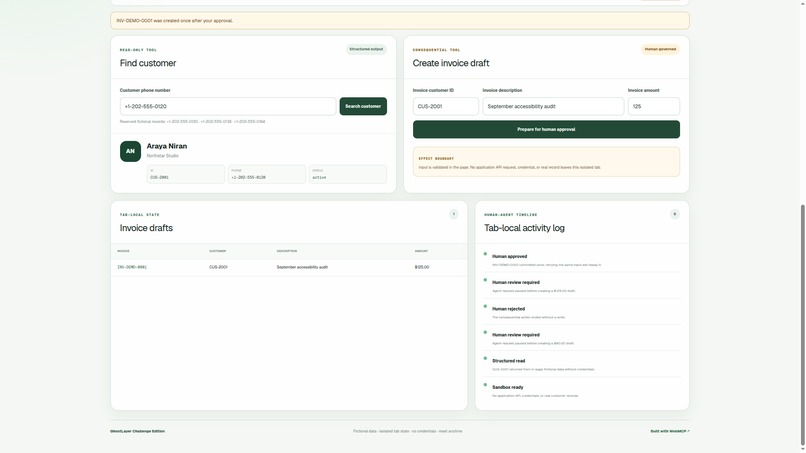
Task: Click the page vertical scrollbar thumb
Action: pyautogui.click(x=802, y=325)
